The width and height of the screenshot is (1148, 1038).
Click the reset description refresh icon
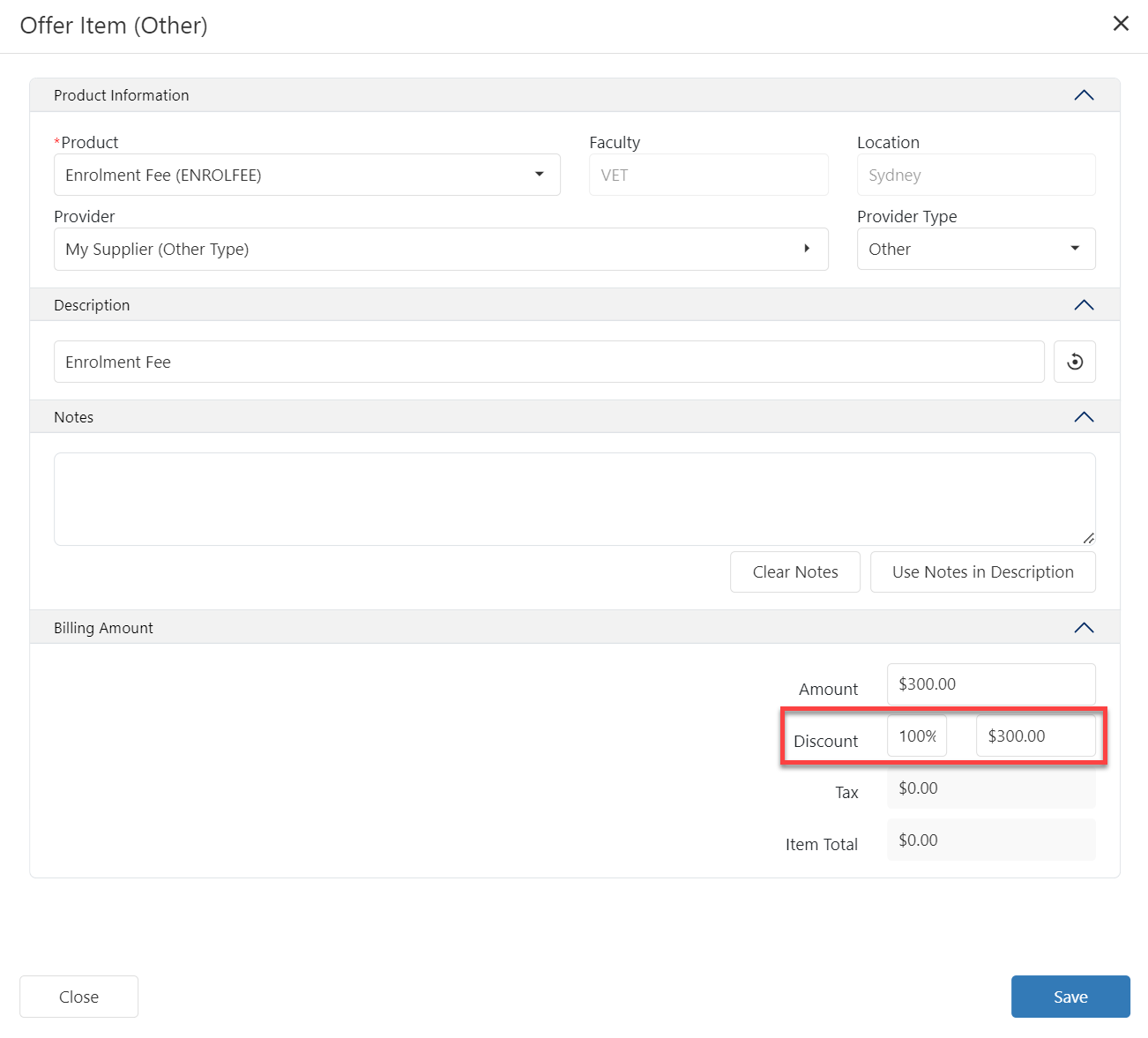pyautogui.click(x=1074, y=362)
